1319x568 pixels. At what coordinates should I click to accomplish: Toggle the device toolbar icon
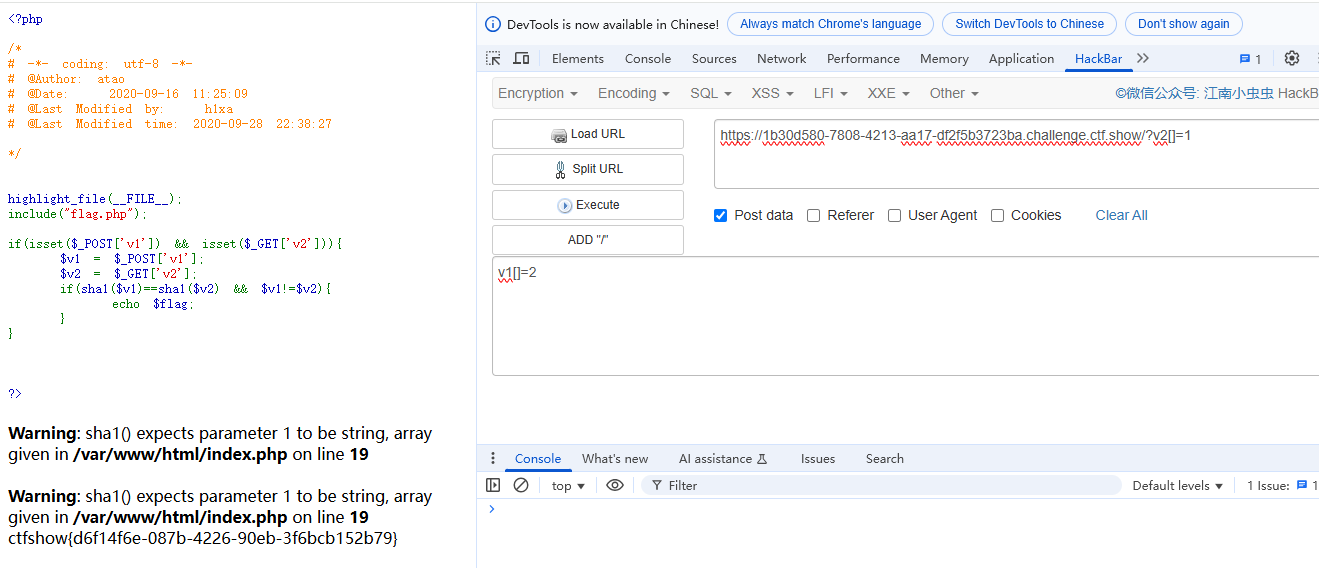[521, 58]
